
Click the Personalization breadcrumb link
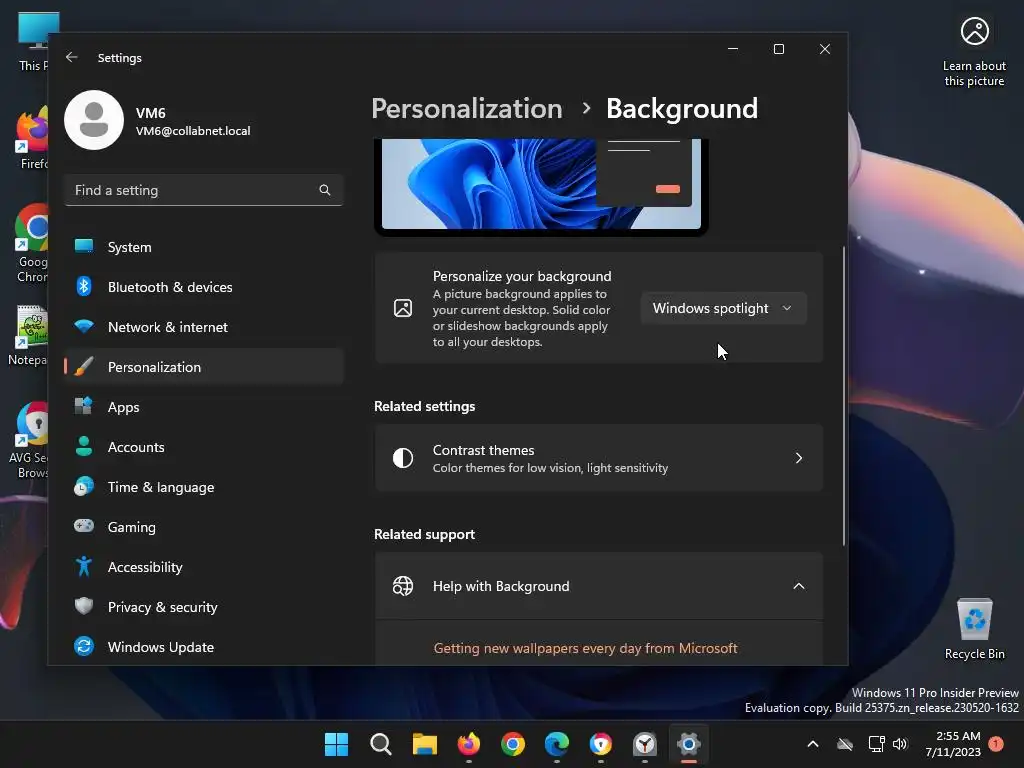(x=467, y=108)
